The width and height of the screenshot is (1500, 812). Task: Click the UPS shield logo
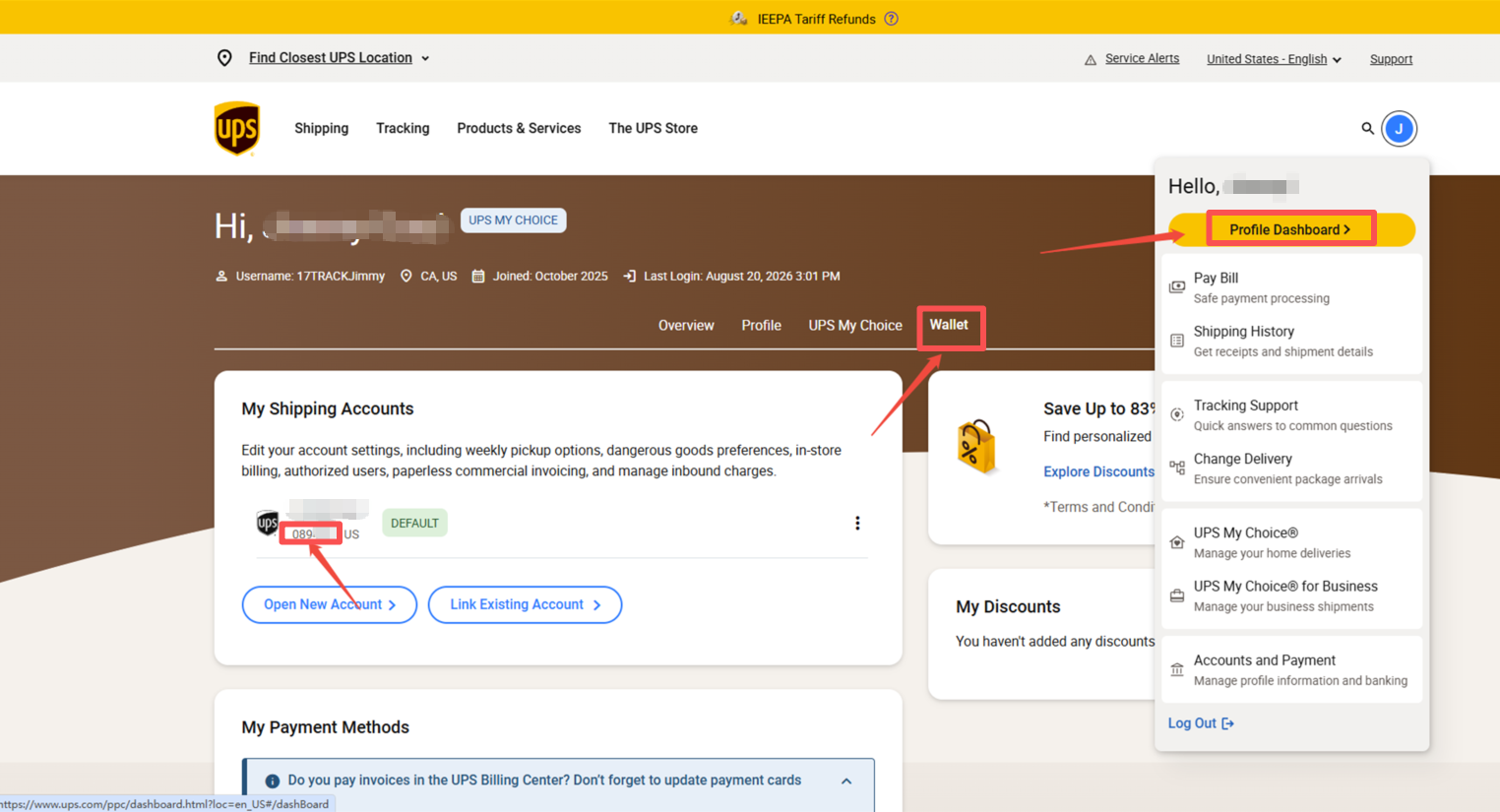point(237,128)
